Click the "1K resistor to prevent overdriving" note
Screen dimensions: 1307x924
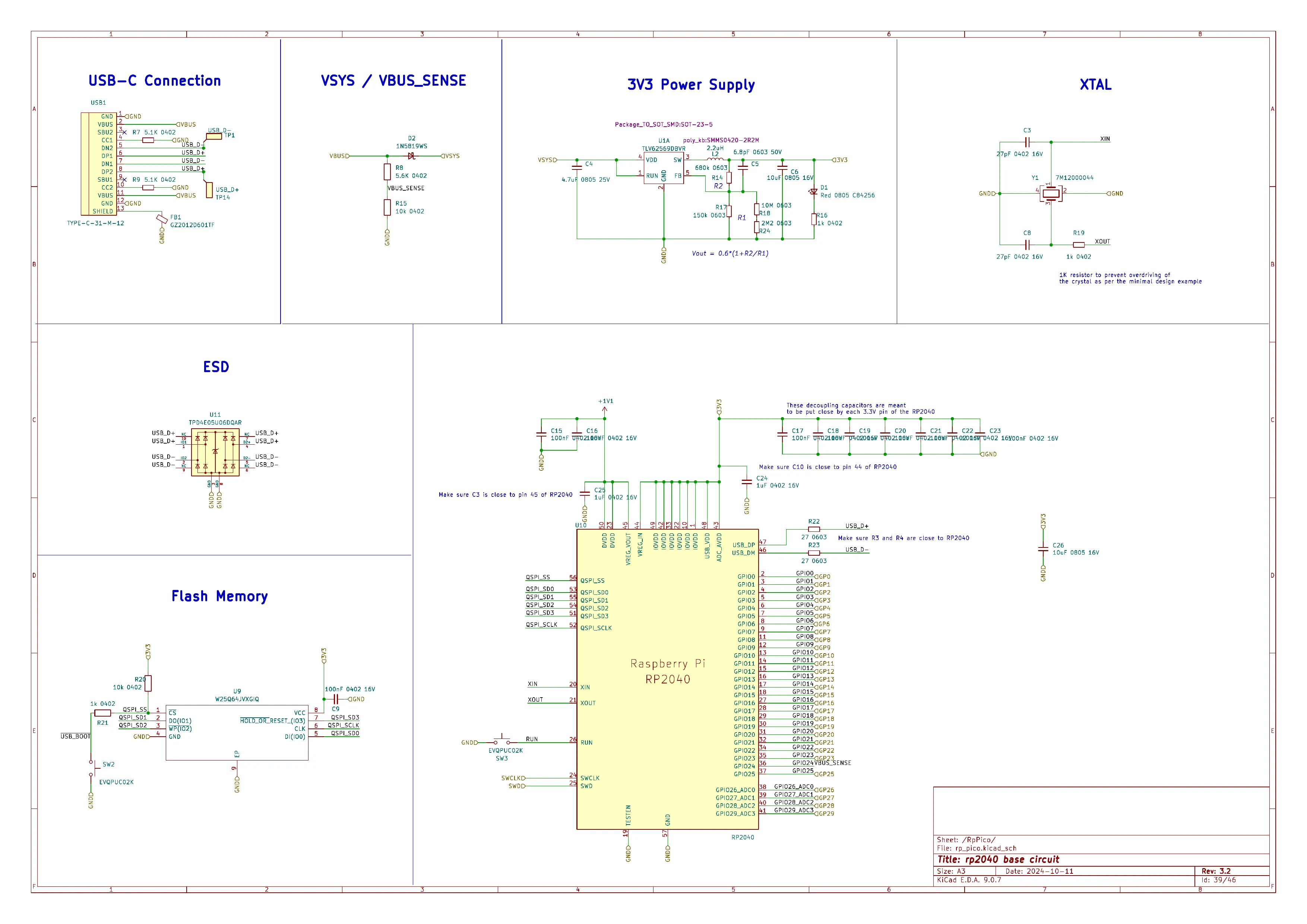point(1115,275)
